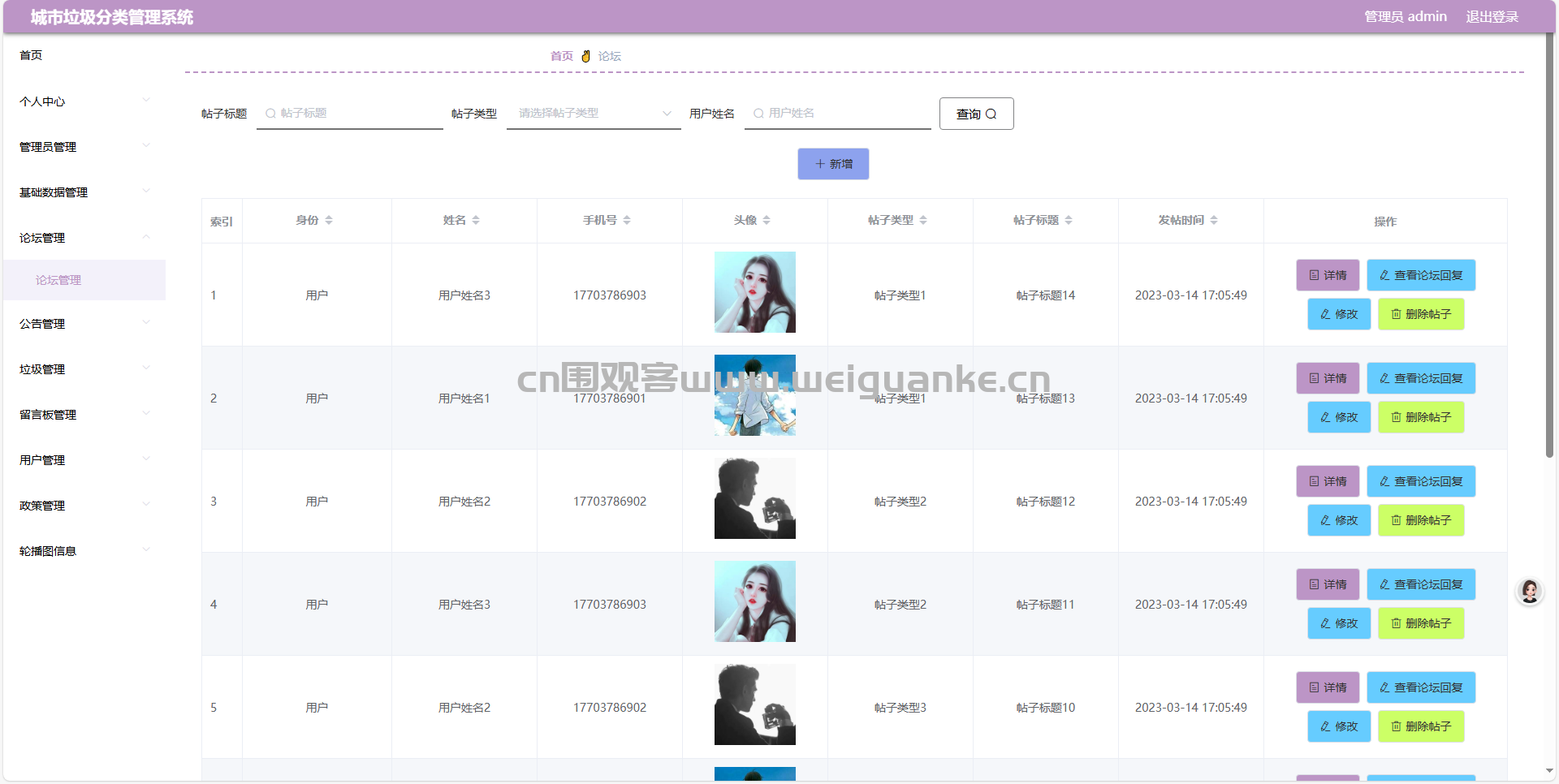
Task: Expand 用户管理 sidebar menu
Action: pyautogui.click(x=84, y=460)
